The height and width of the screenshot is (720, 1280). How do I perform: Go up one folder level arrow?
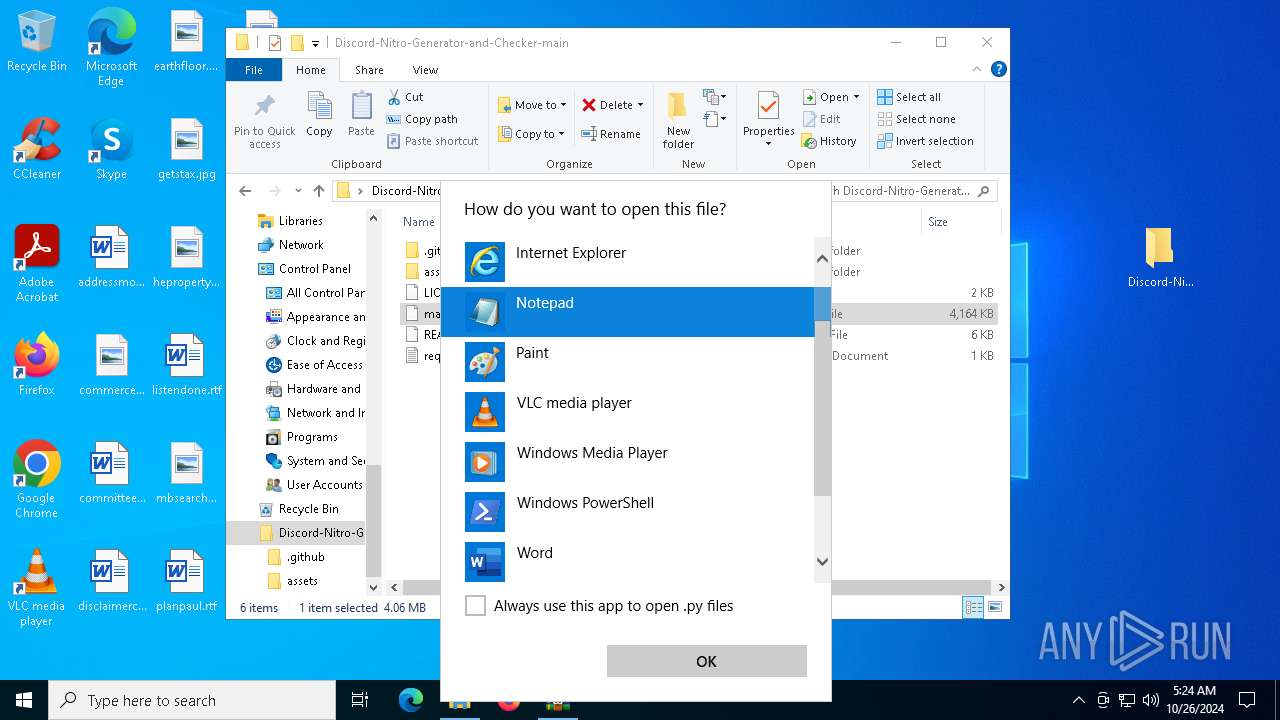coord(319,191)
